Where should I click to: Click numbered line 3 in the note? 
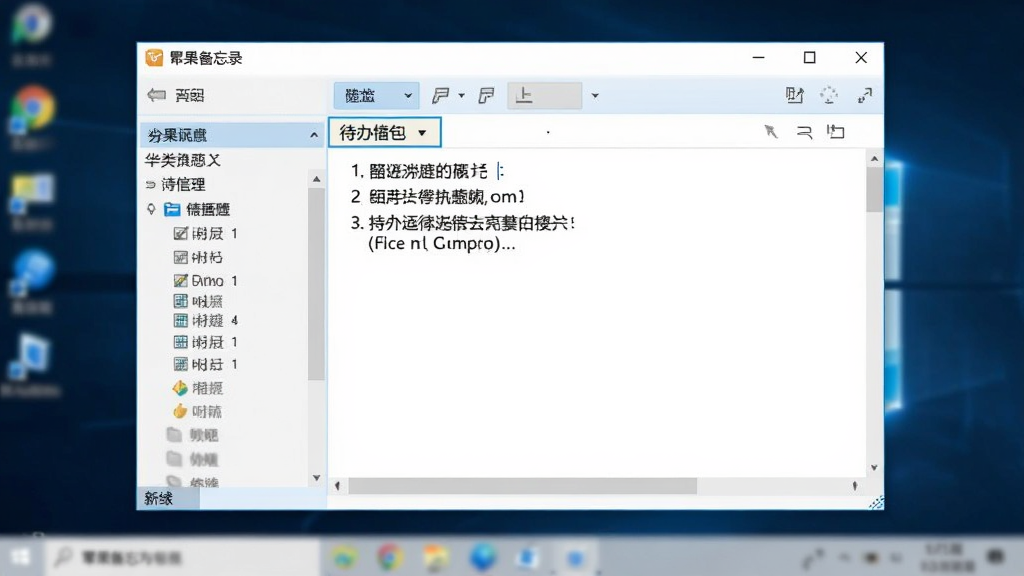pyautogui.click(x=462, y=223)
